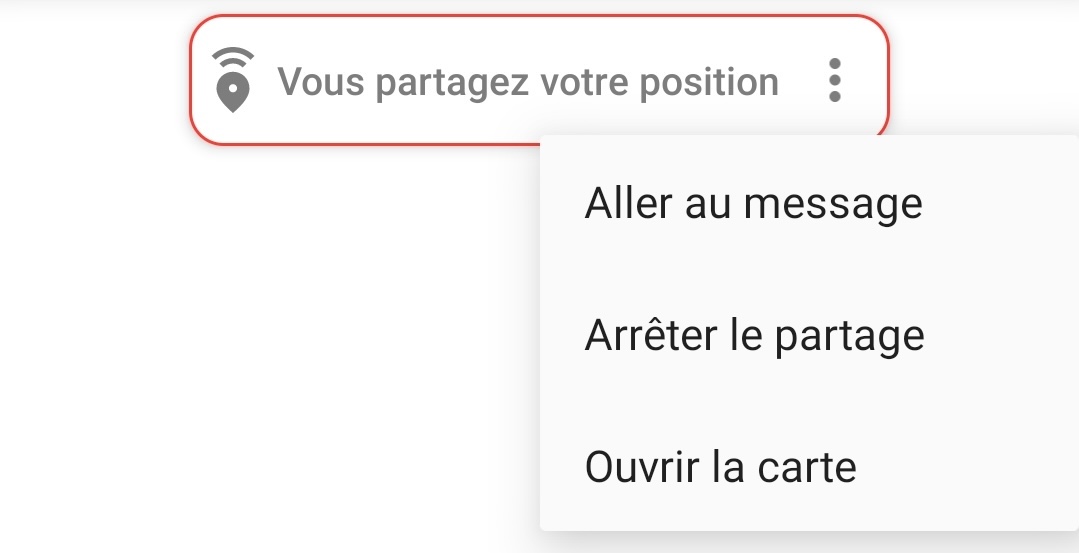
Task: Collapse the overflow menu via the three dots
Action: (835, 80)
